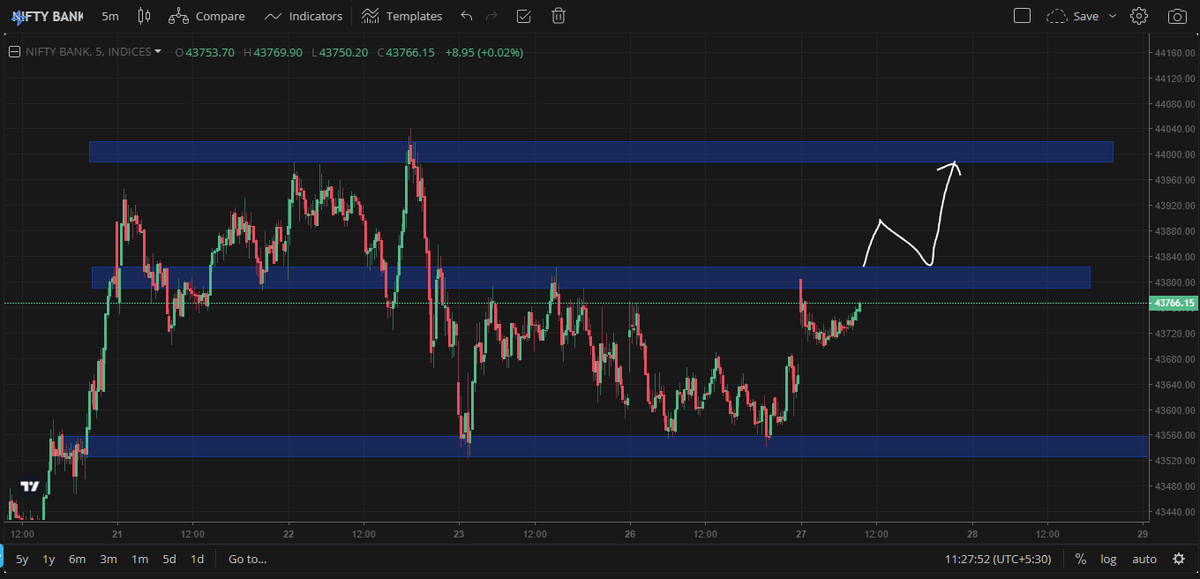The image size is (1200, 579).
Task: Click the NIFTY BANK symbol search field
Action: tap(47, 16)
